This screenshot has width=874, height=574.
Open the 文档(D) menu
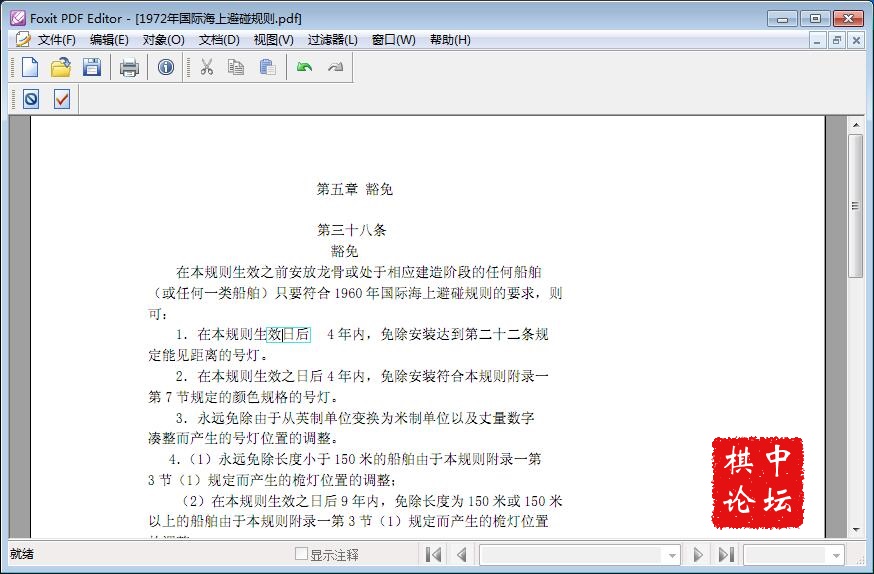[x=219, y=40]
